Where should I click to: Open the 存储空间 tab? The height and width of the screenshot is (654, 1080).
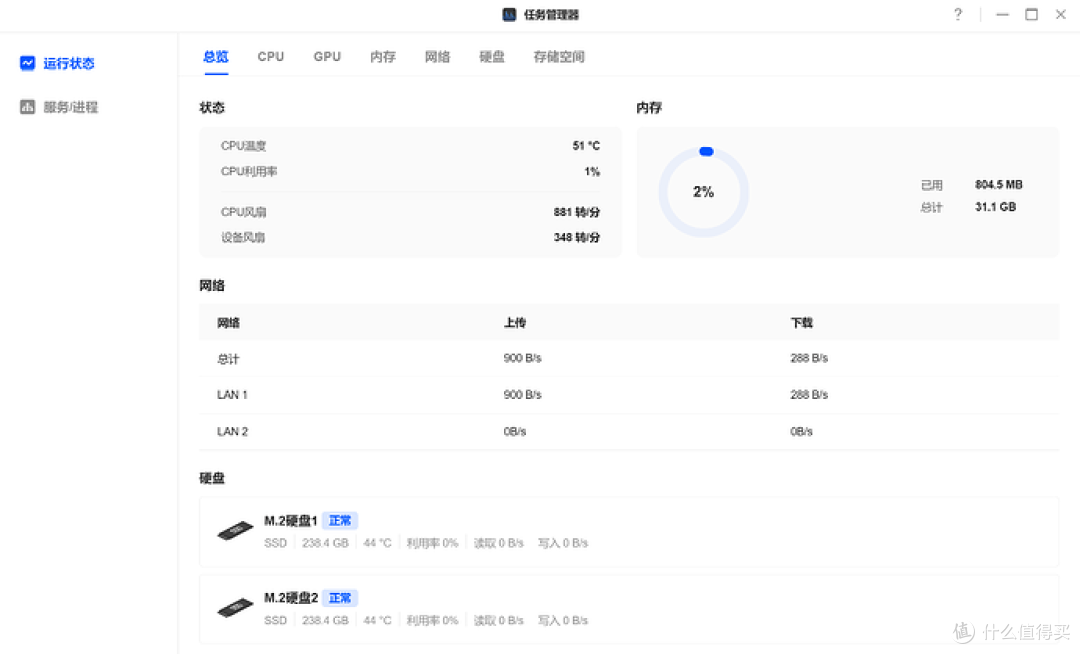(558, 57)
